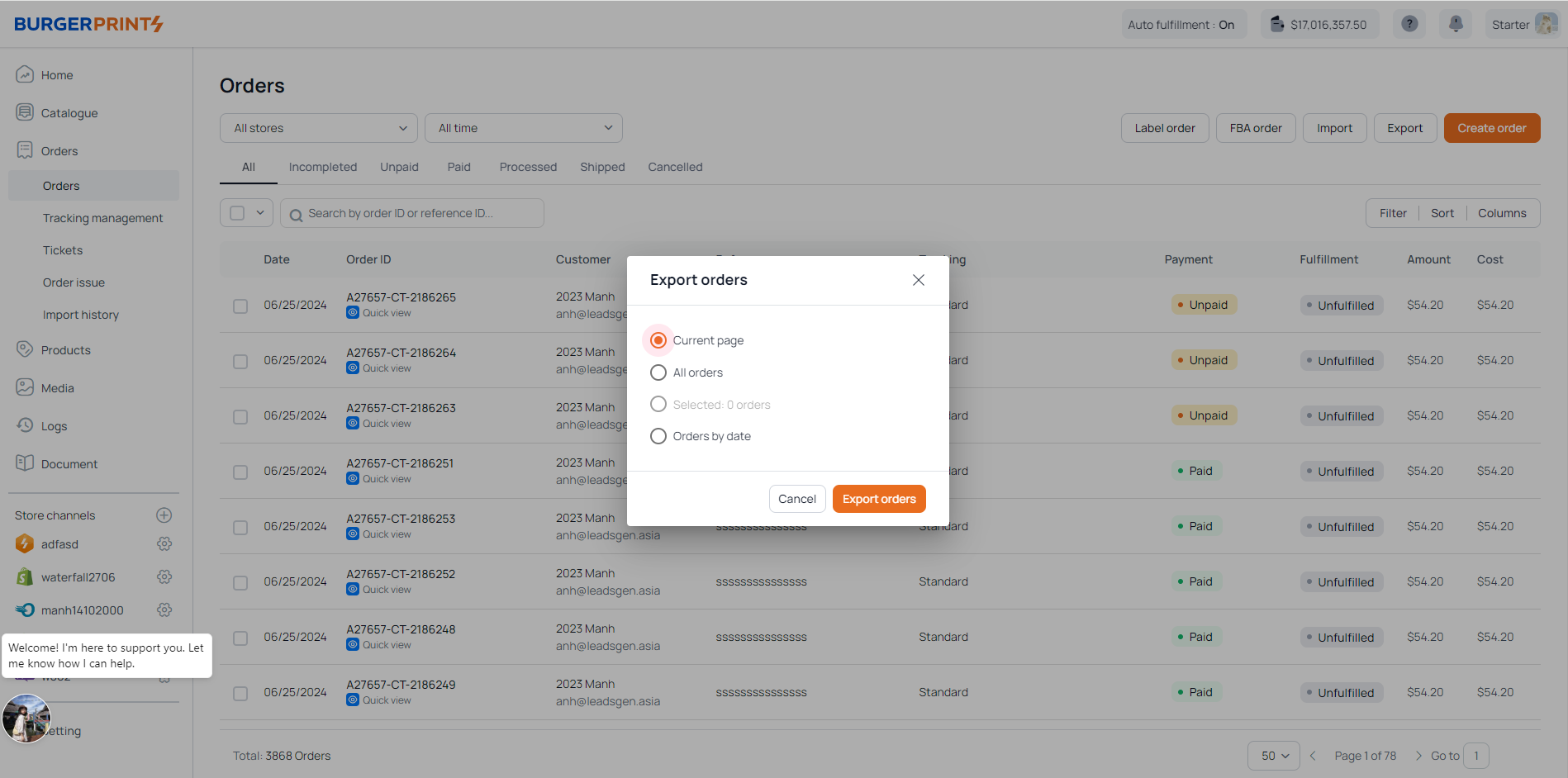
Task: Close the Export orders dialog
Action: [918, 280]
